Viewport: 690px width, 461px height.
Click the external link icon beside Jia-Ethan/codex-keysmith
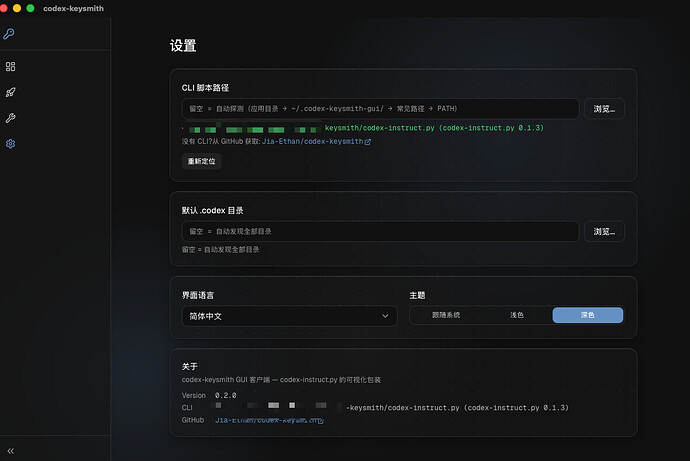pyautogui.click(x=368, y=142)
